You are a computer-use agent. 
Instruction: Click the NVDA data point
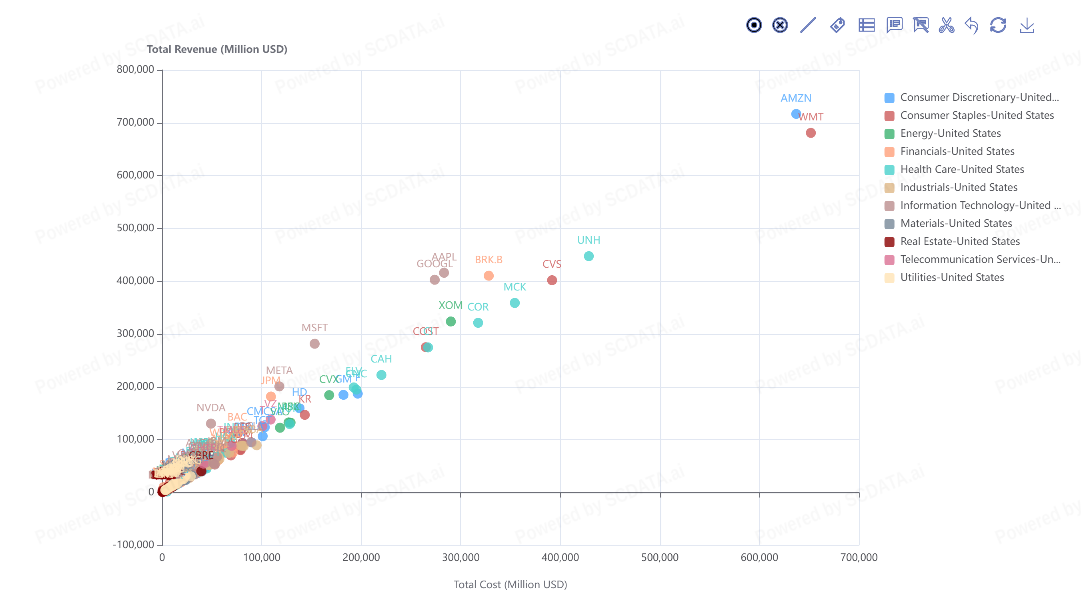point(211,424)
